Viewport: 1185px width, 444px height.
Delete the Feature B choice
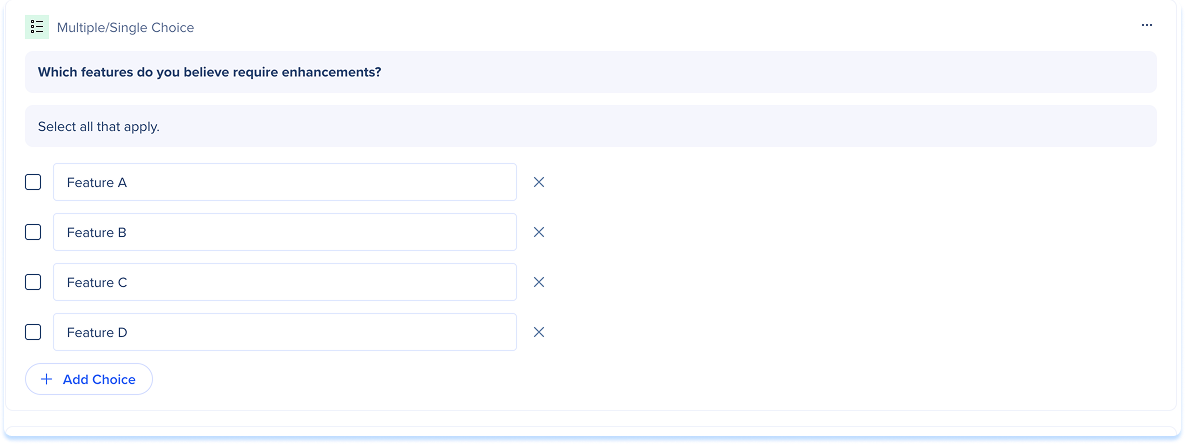[538, 232]
